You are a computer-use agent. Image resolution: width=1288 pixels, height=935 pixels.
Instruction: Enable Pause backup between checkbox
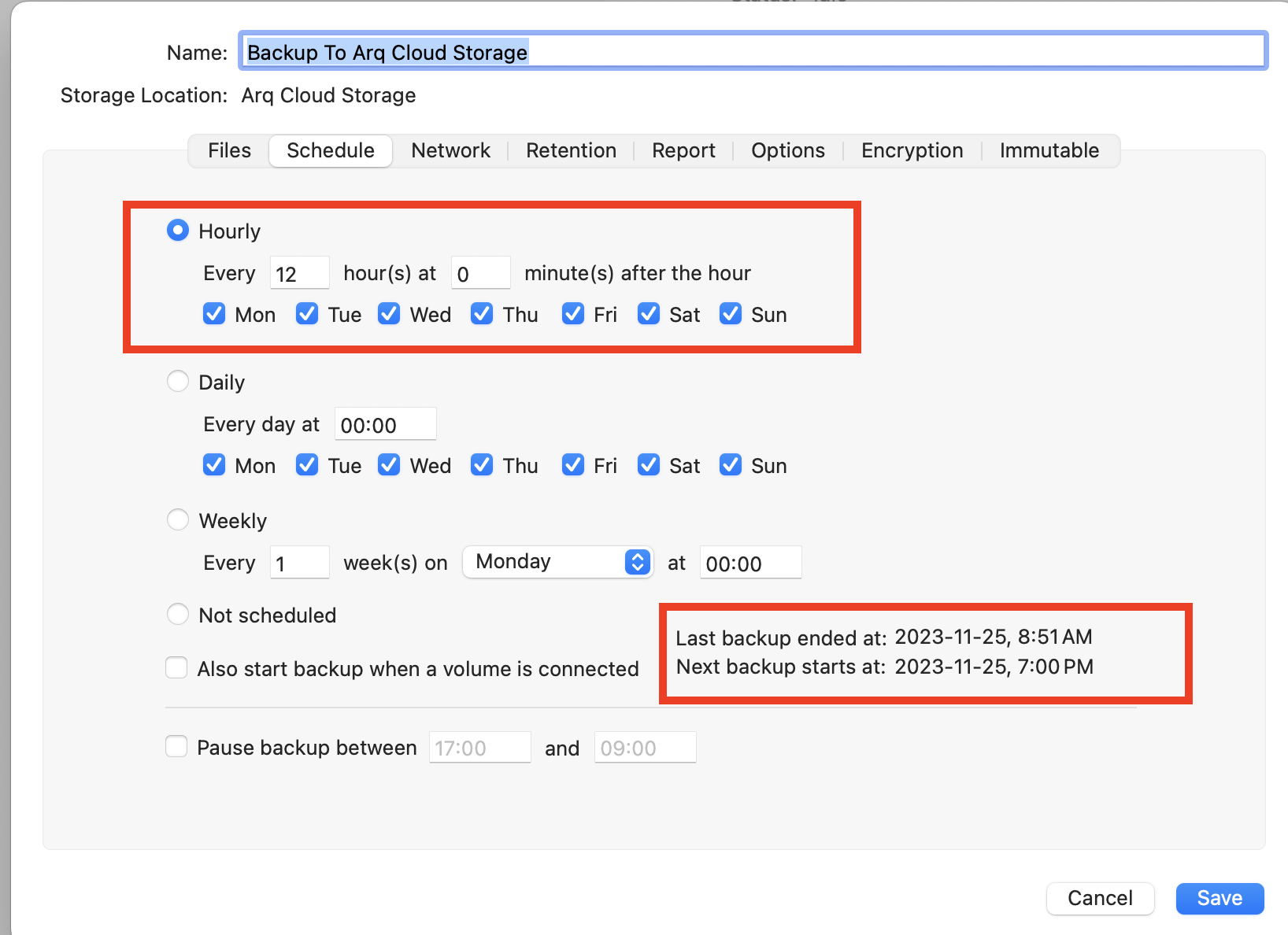point(176,747)
